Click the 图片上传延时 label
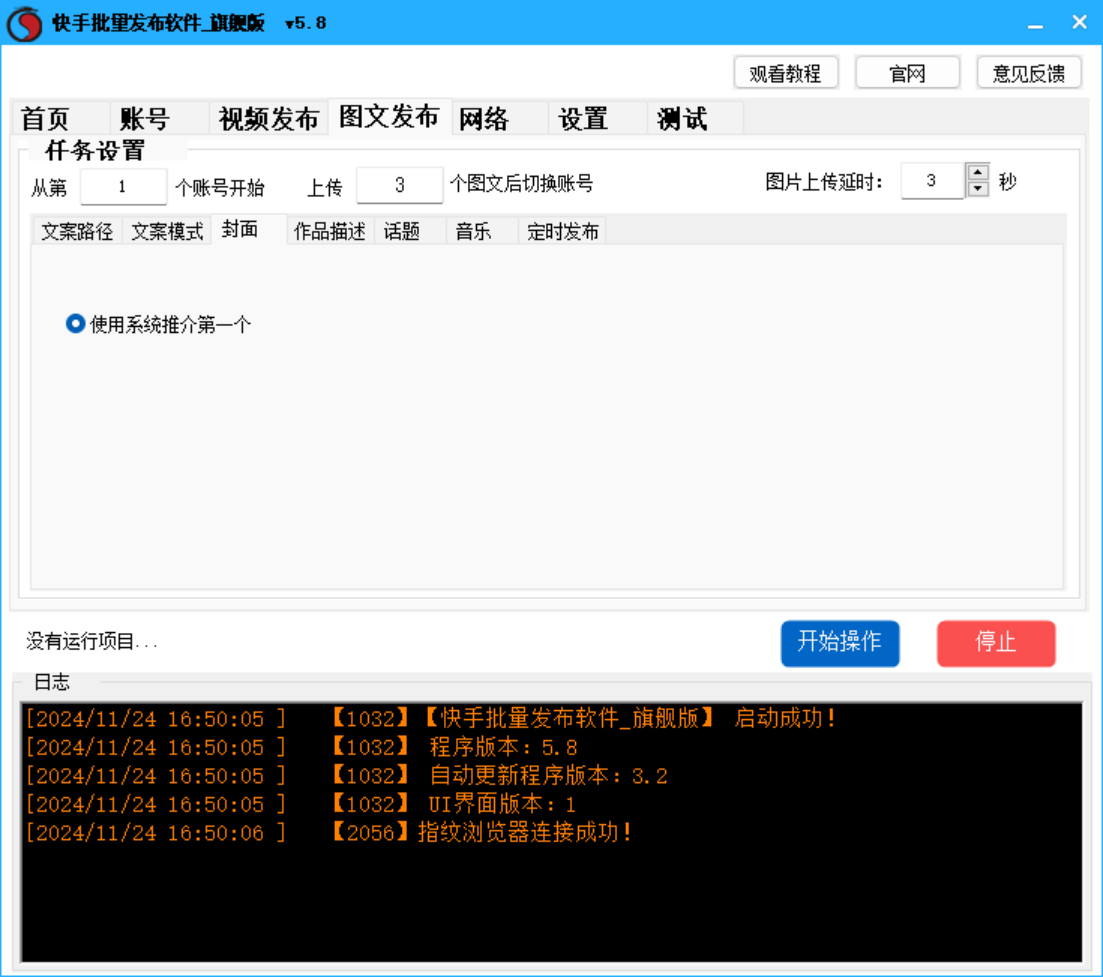1103x977 pixels. point(824,181)
